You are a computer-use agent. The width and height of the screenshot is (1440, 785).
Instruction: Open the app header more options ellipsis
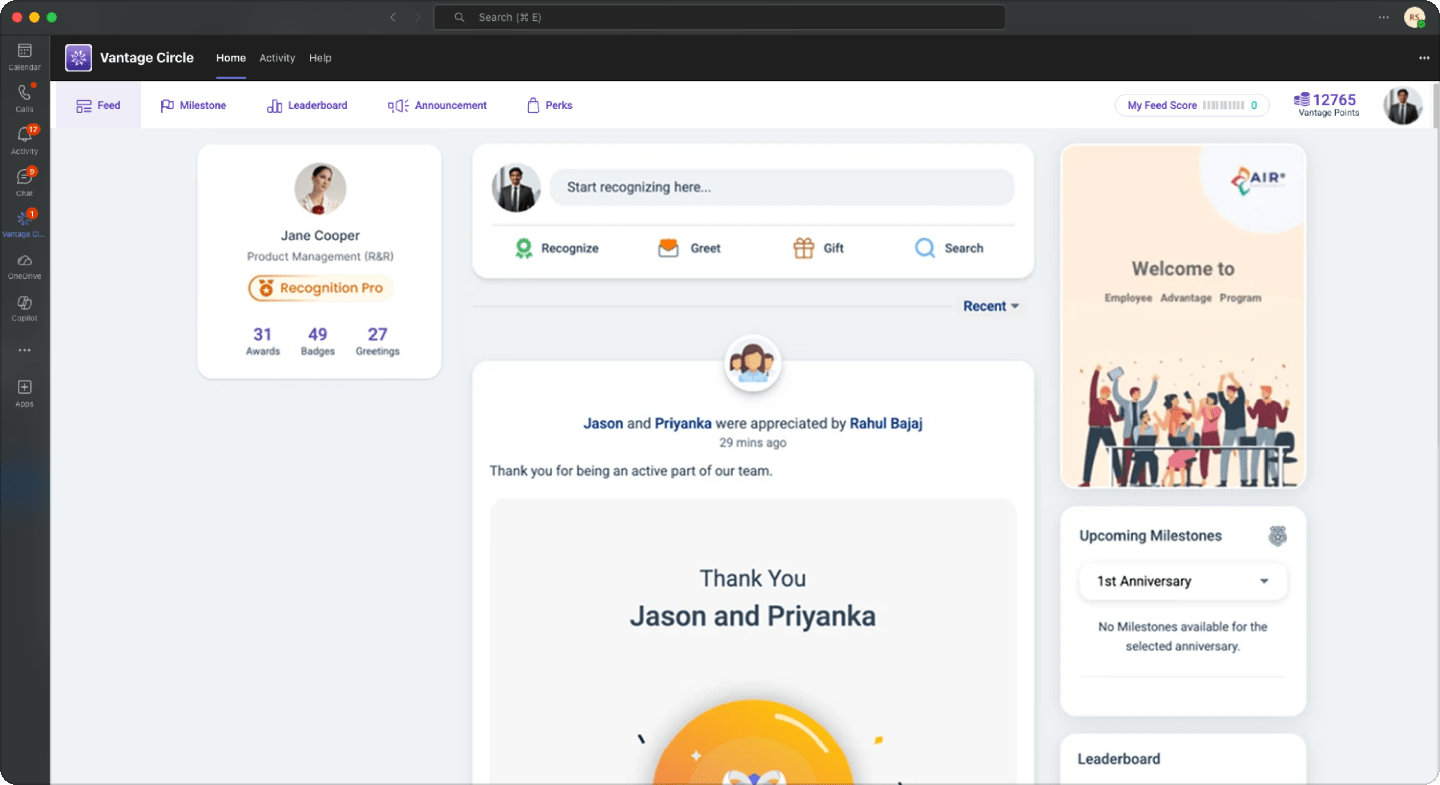1424,58
